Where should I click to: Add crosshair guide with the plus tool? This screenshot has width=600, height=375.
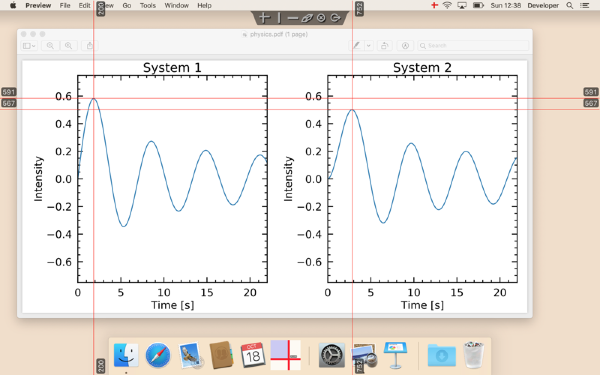click(x=264, y=18)
